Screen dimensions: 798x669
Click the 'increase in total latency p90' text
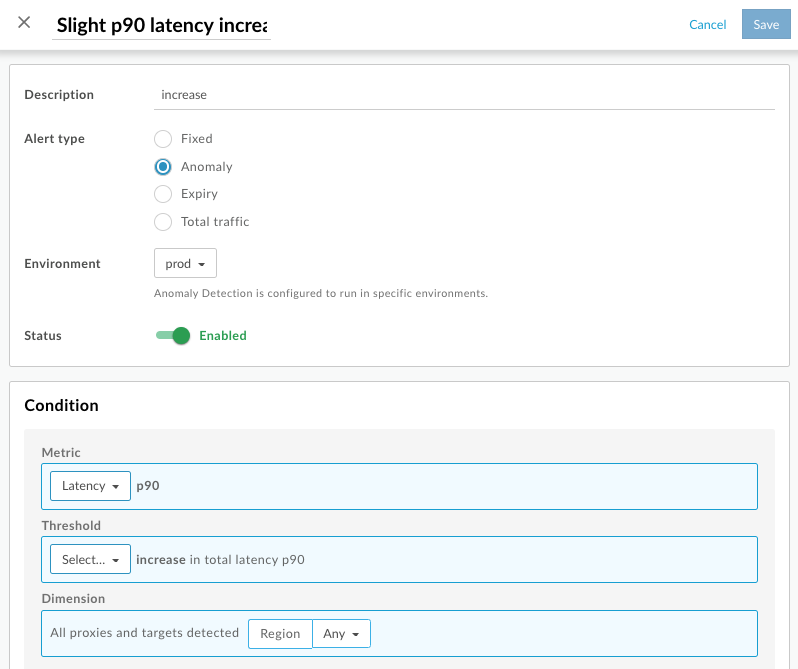point(220,560)
